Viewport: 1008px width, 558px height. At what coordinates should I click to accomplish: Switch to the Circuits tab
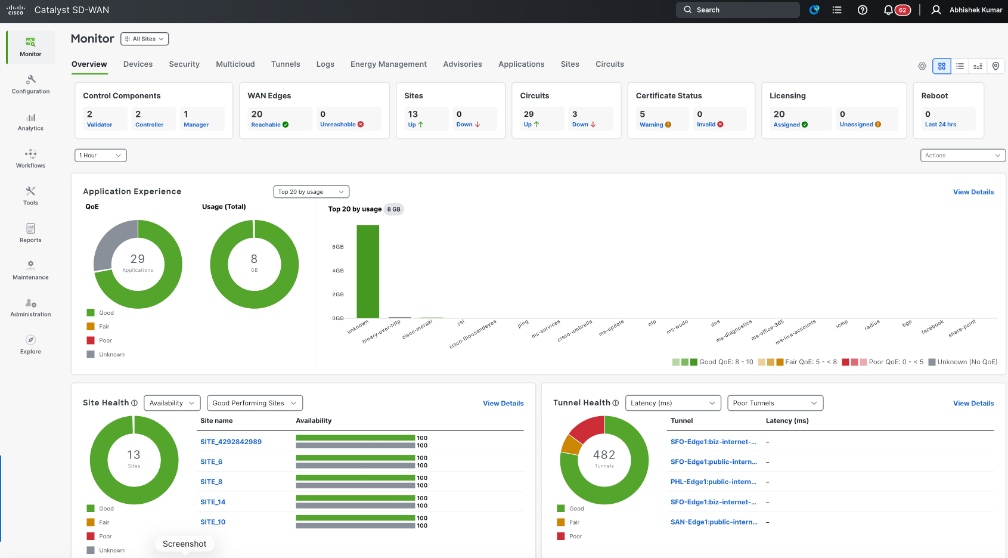click(x=609, y=64)
